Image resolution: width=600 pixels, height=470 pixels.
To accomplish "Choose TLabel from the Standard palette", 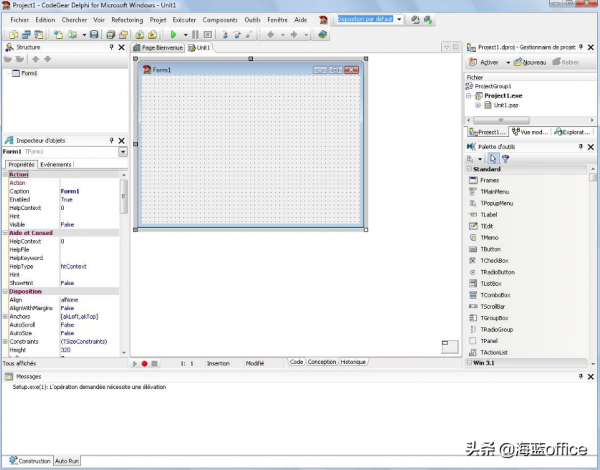I will 488,214.
